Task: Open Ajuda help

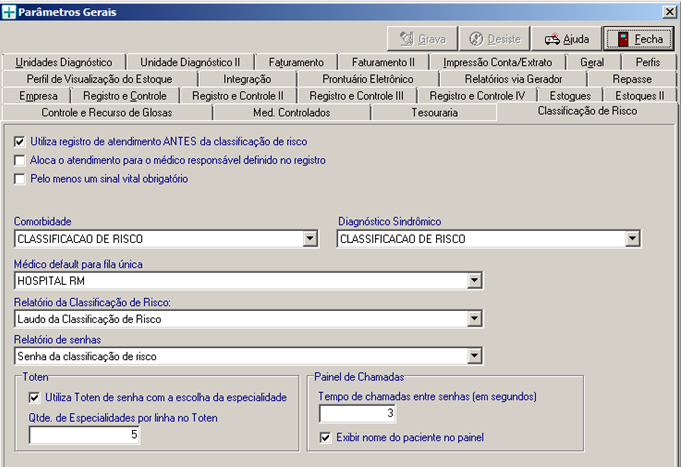Action: point(566,39)
